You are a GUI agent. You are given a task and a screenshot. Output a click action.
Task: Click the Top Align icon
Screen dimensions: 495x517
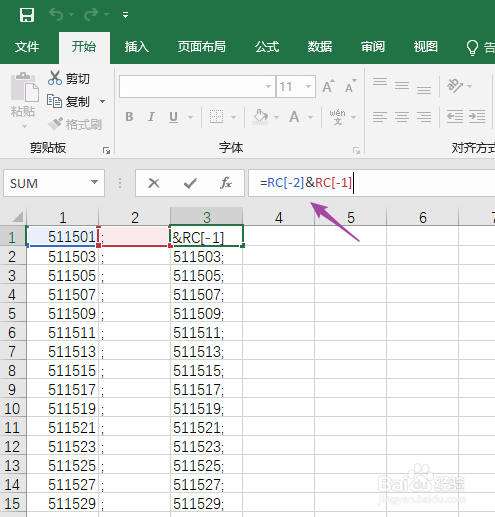380,83
